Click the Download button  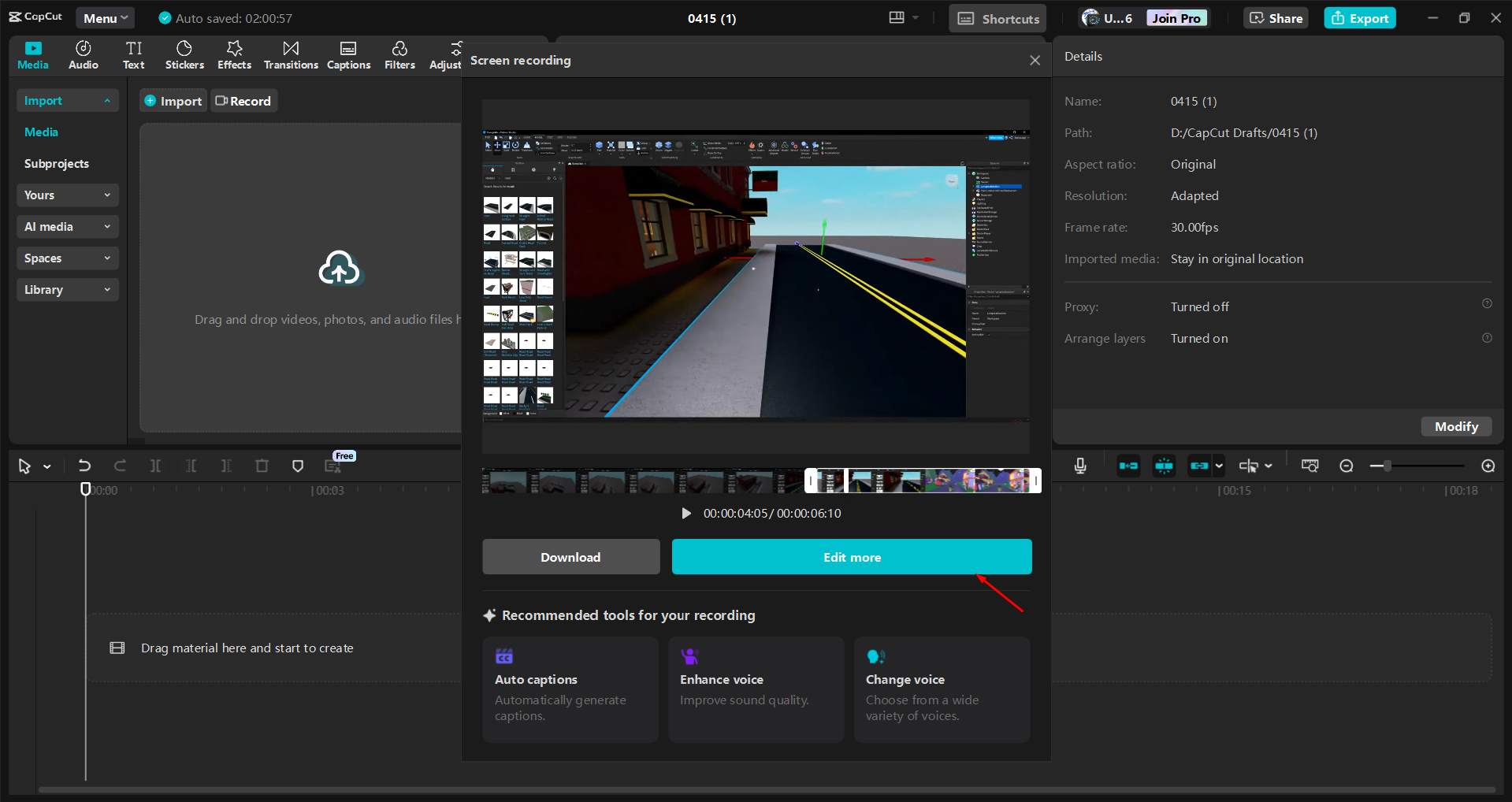click(570, 556)
